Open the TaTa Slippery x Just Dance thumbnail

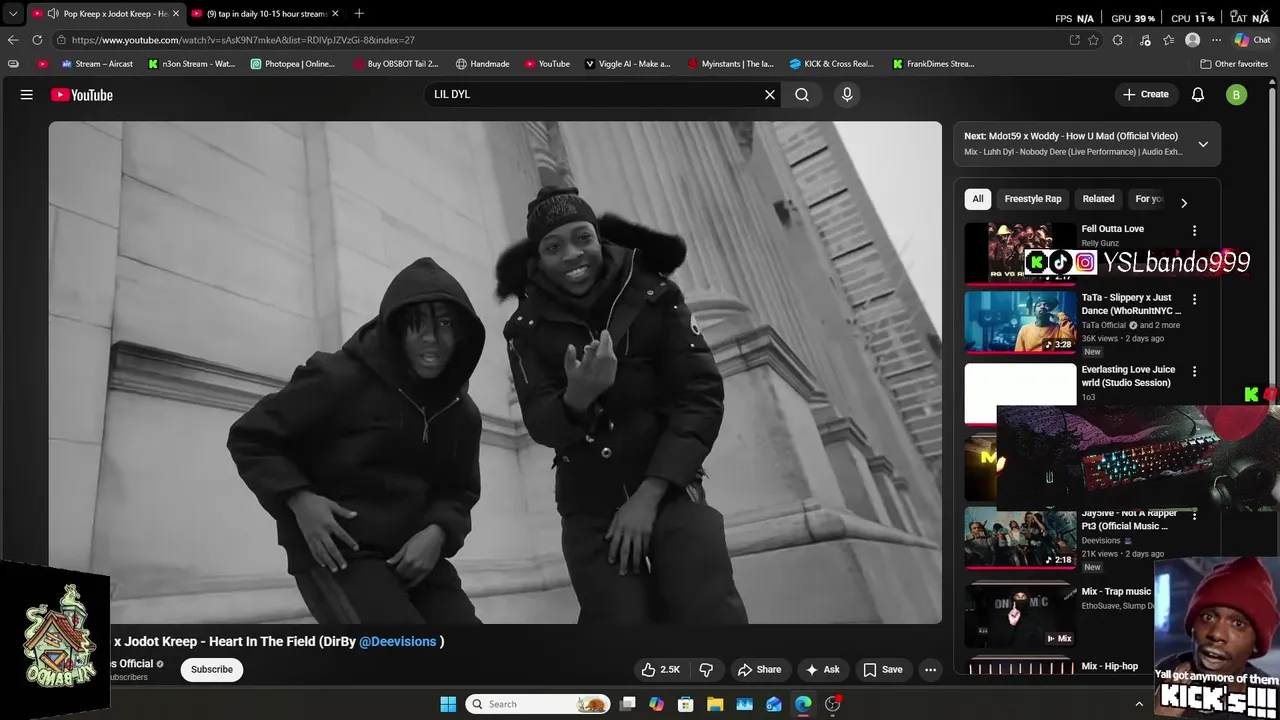[x=1020, y=321]
